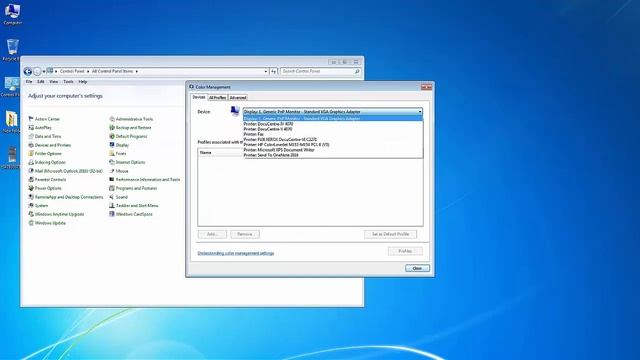Click the Add... button

coord(212,234)
